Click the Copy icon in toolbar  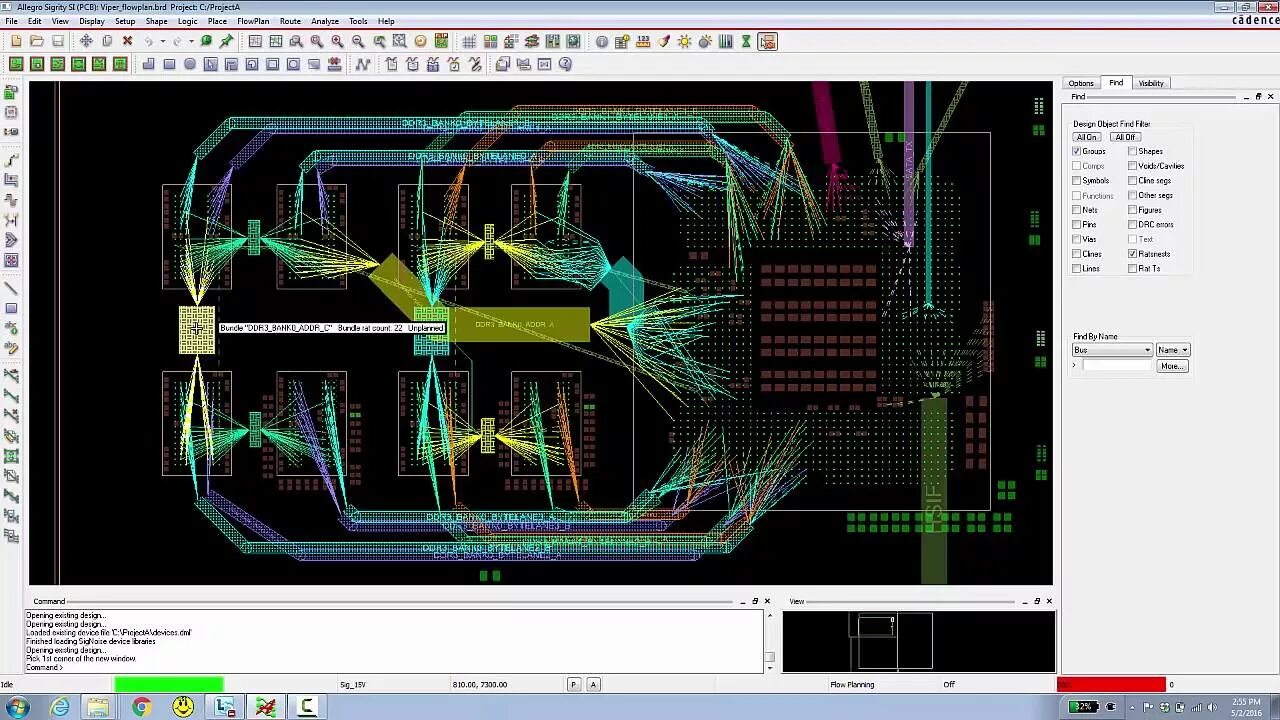[x=107, y=41]
